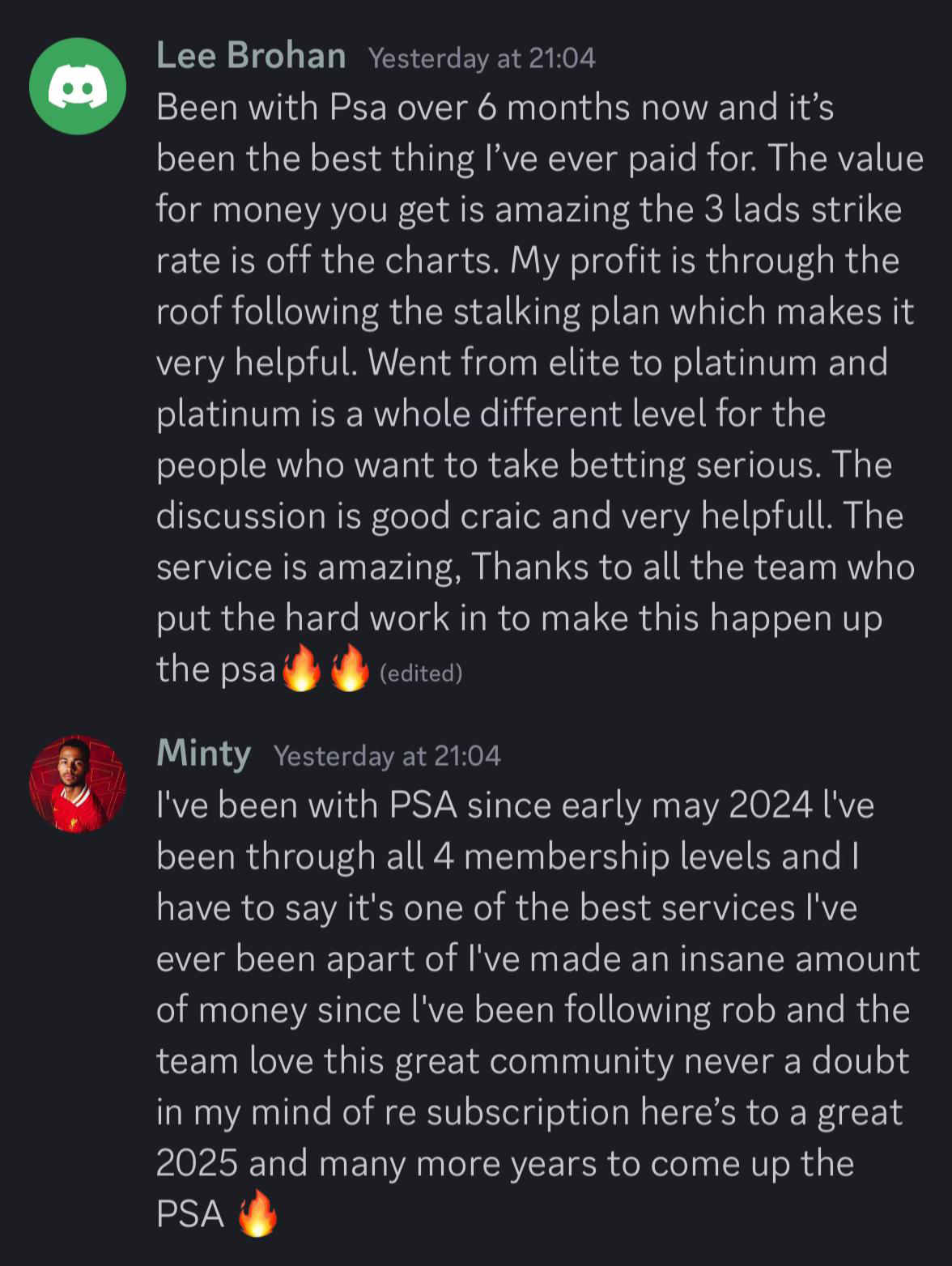The image size is (952, 1266).
Task: Click the timestamp beside Minty's name
Action: click(x=387, y=756)
